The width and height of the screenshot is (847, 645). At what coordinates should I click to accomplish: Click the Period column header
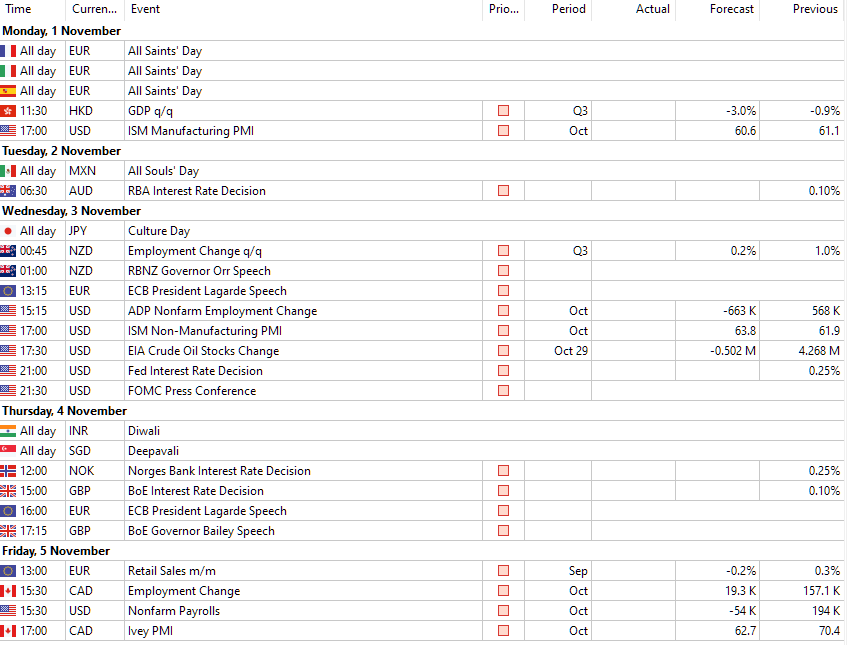click(x=558, y=9)
